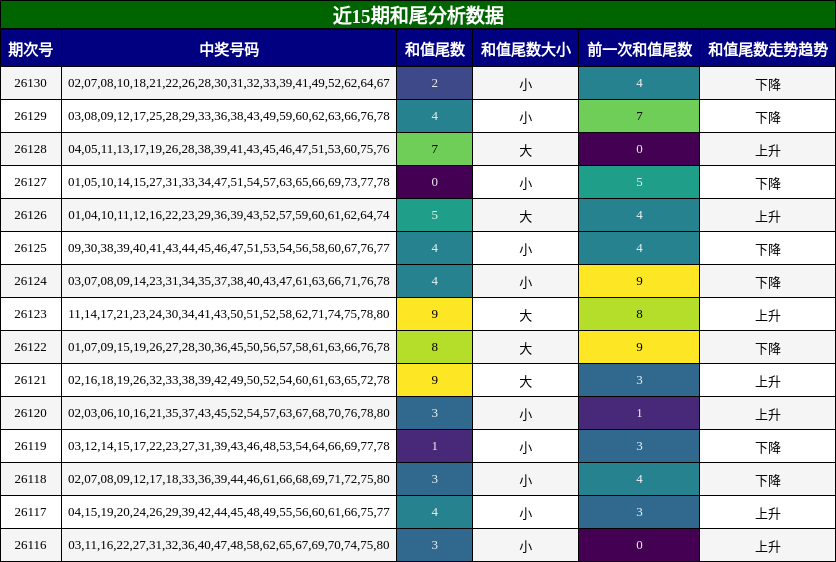This screenshot has height=562, width=836.
Task: Select period number 26117
Action: (x=31, y=512)
